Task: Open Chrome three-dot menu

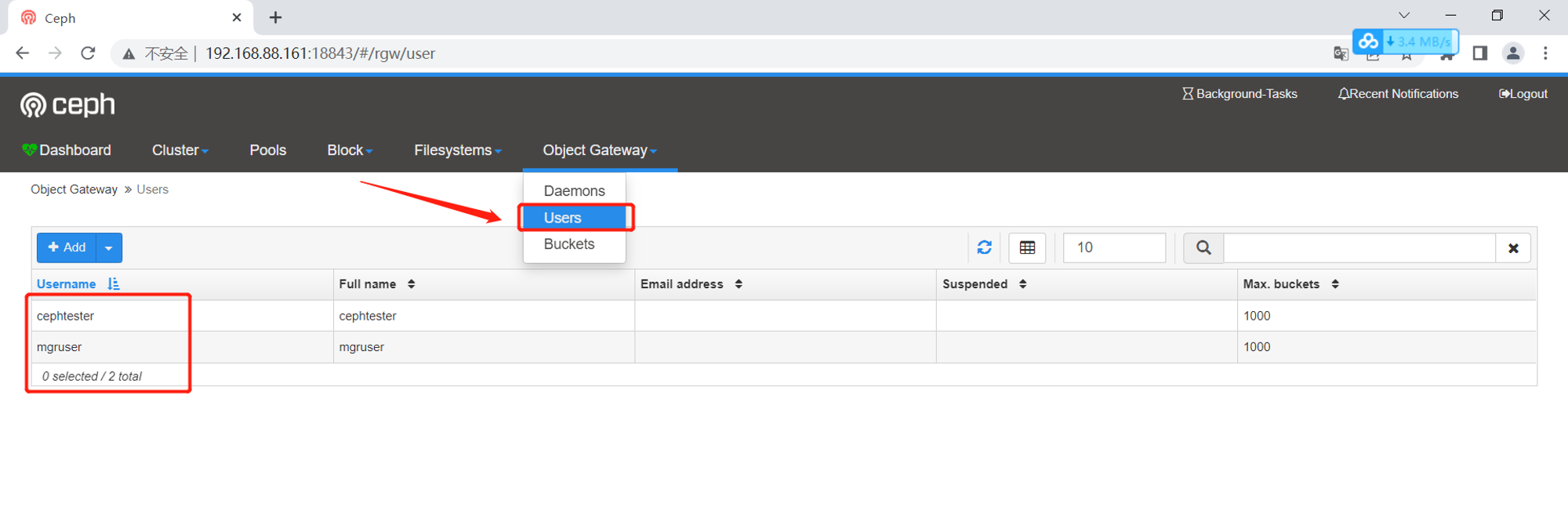Action: tap(1545, 53)
